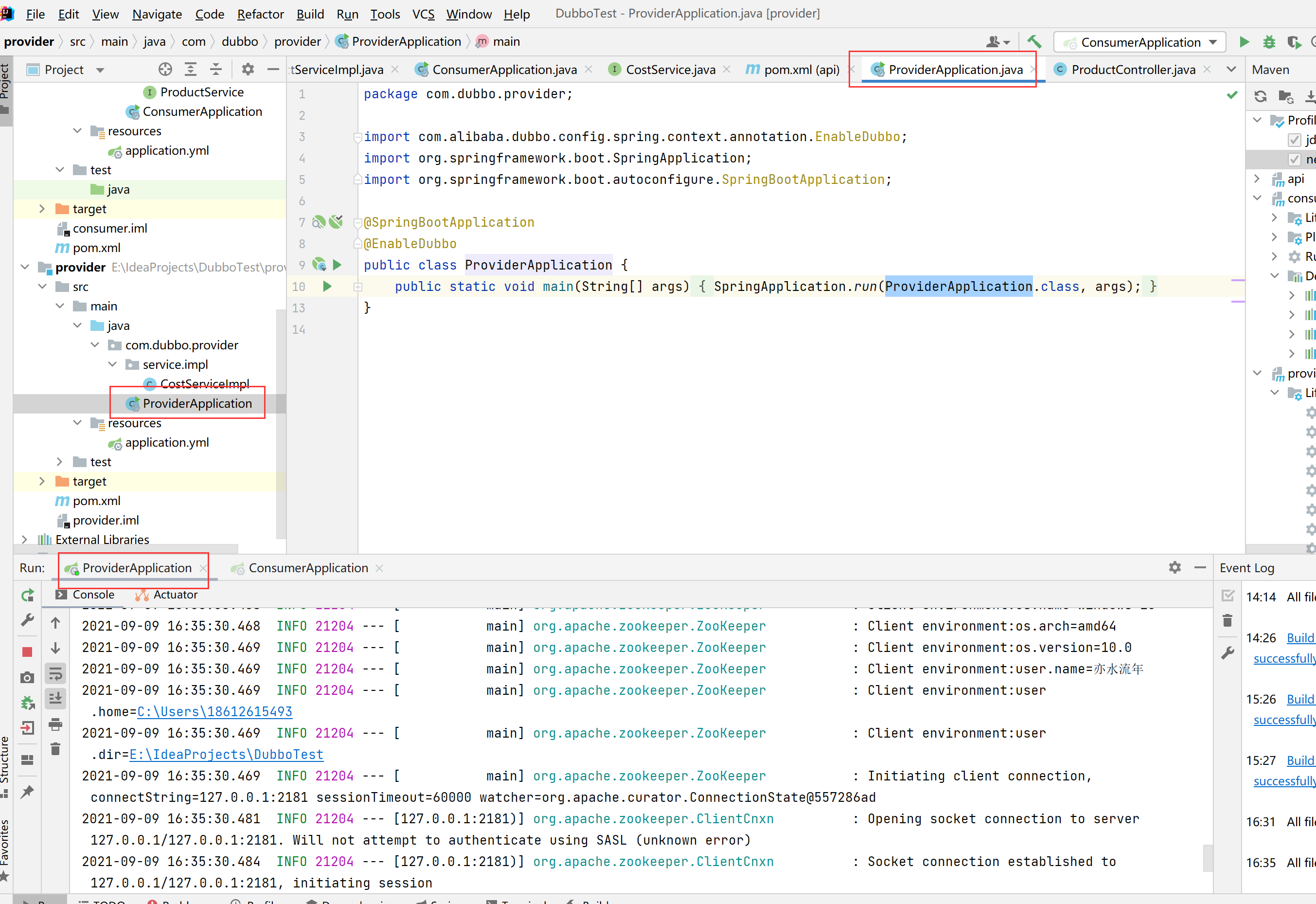Click the Debug bug icon in toolbar
Viewport: 1316px width, 904px height.
click(x=1269, y=42)
